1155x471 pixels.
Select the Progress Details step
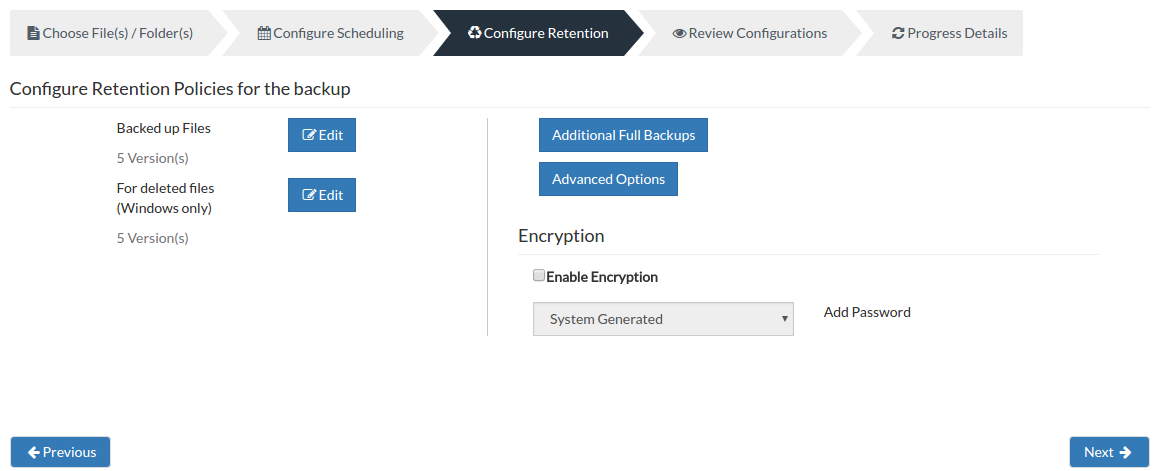949,33
